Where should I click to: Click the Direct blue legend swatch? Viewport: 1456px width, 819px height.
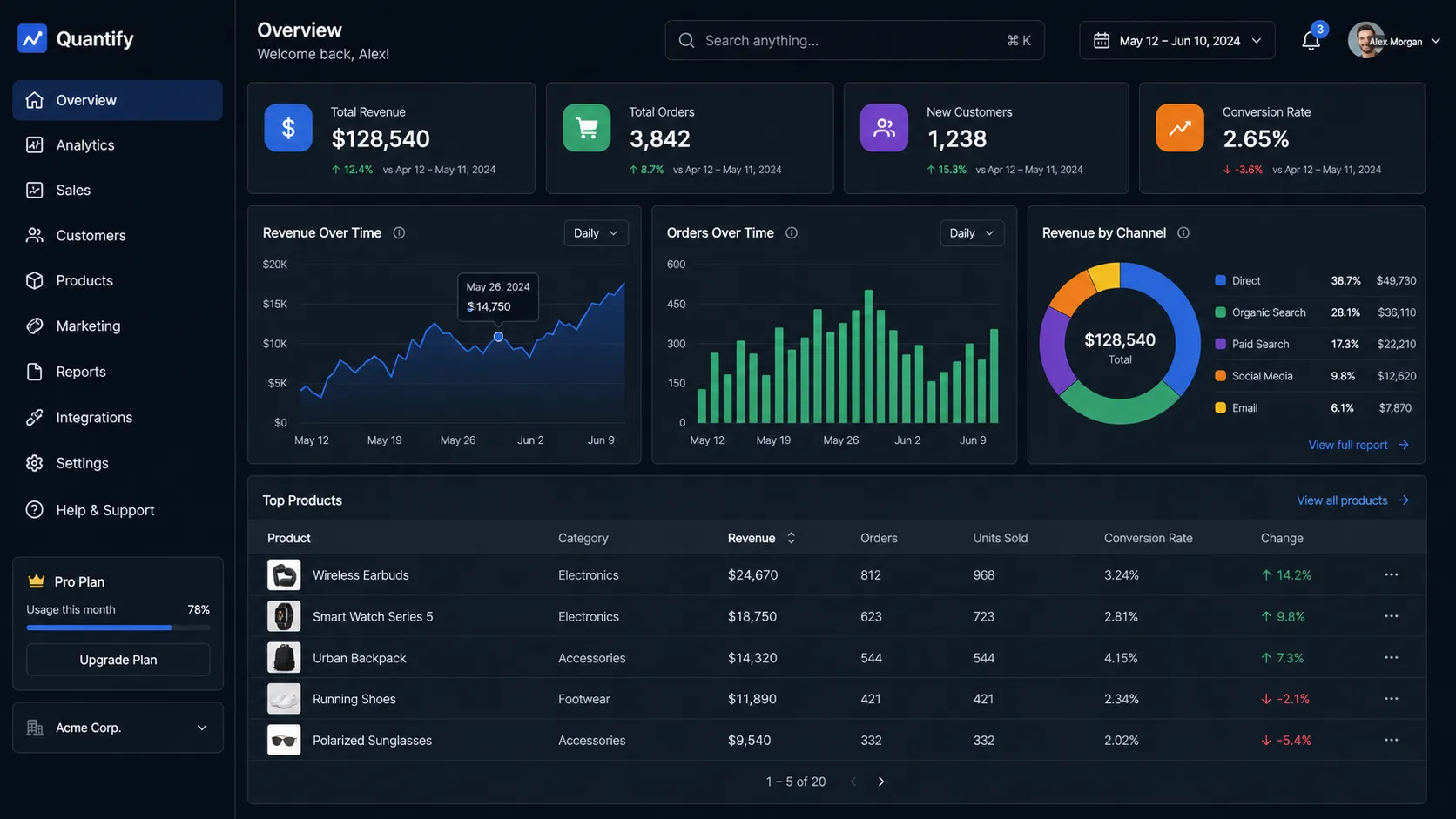(1220, 280)
